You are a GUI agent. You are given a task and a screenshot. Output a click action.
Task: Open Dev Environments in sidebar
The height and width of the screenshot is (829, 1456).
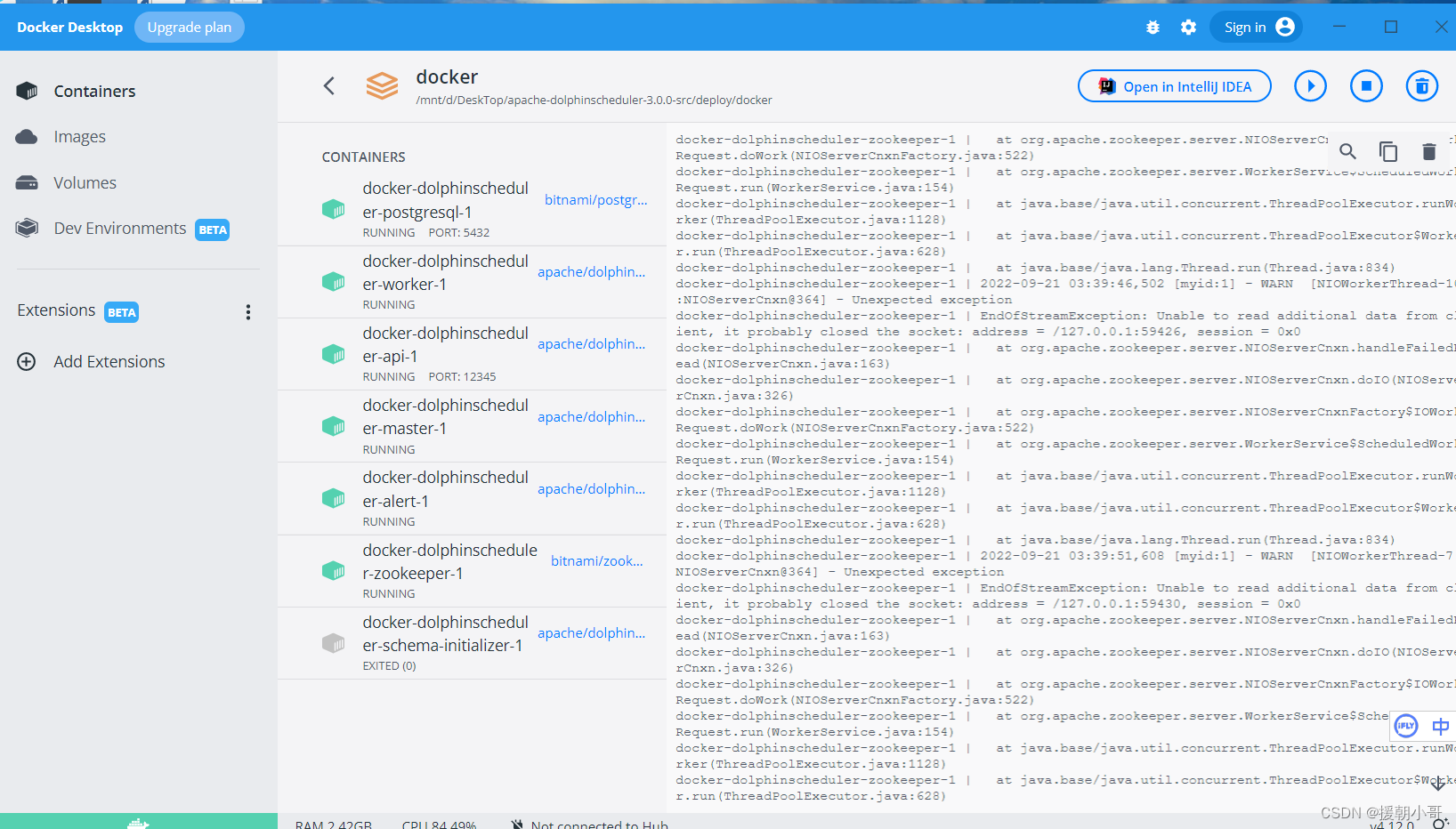120,229
